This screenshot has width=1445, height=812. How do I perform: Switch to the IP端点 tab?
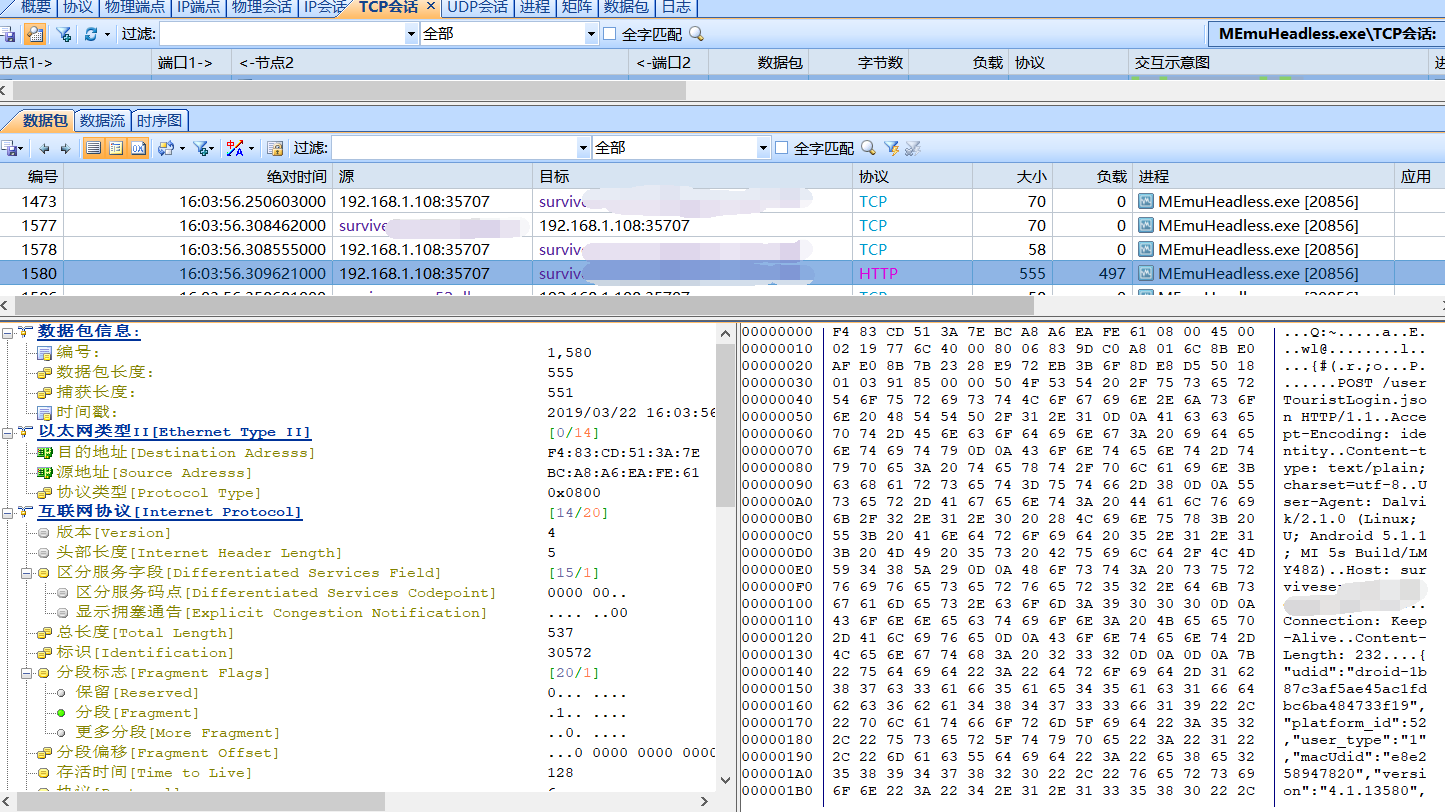coord(199,7)
